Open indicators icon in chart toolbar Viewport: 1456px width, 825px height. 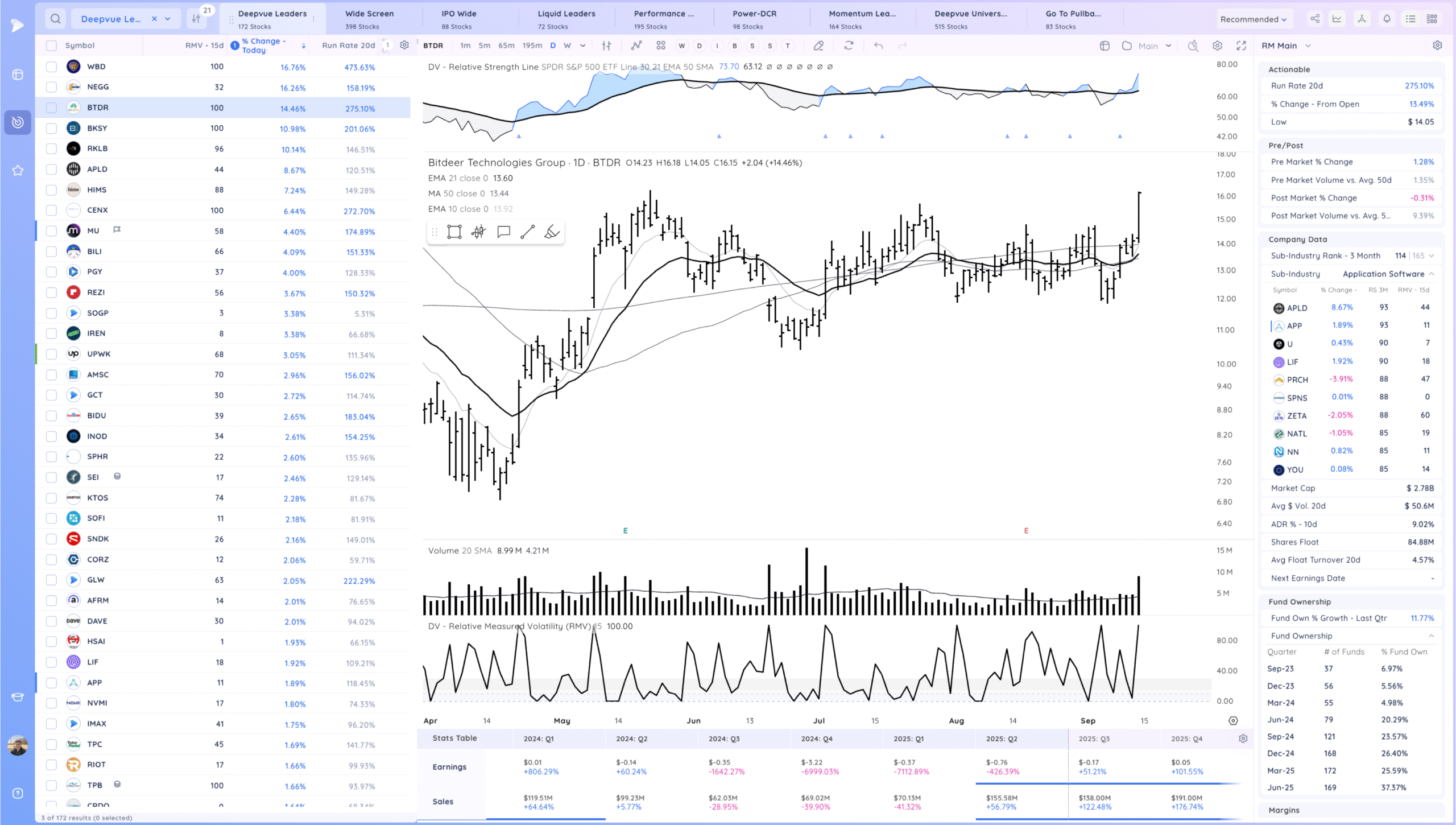point(636,46)
